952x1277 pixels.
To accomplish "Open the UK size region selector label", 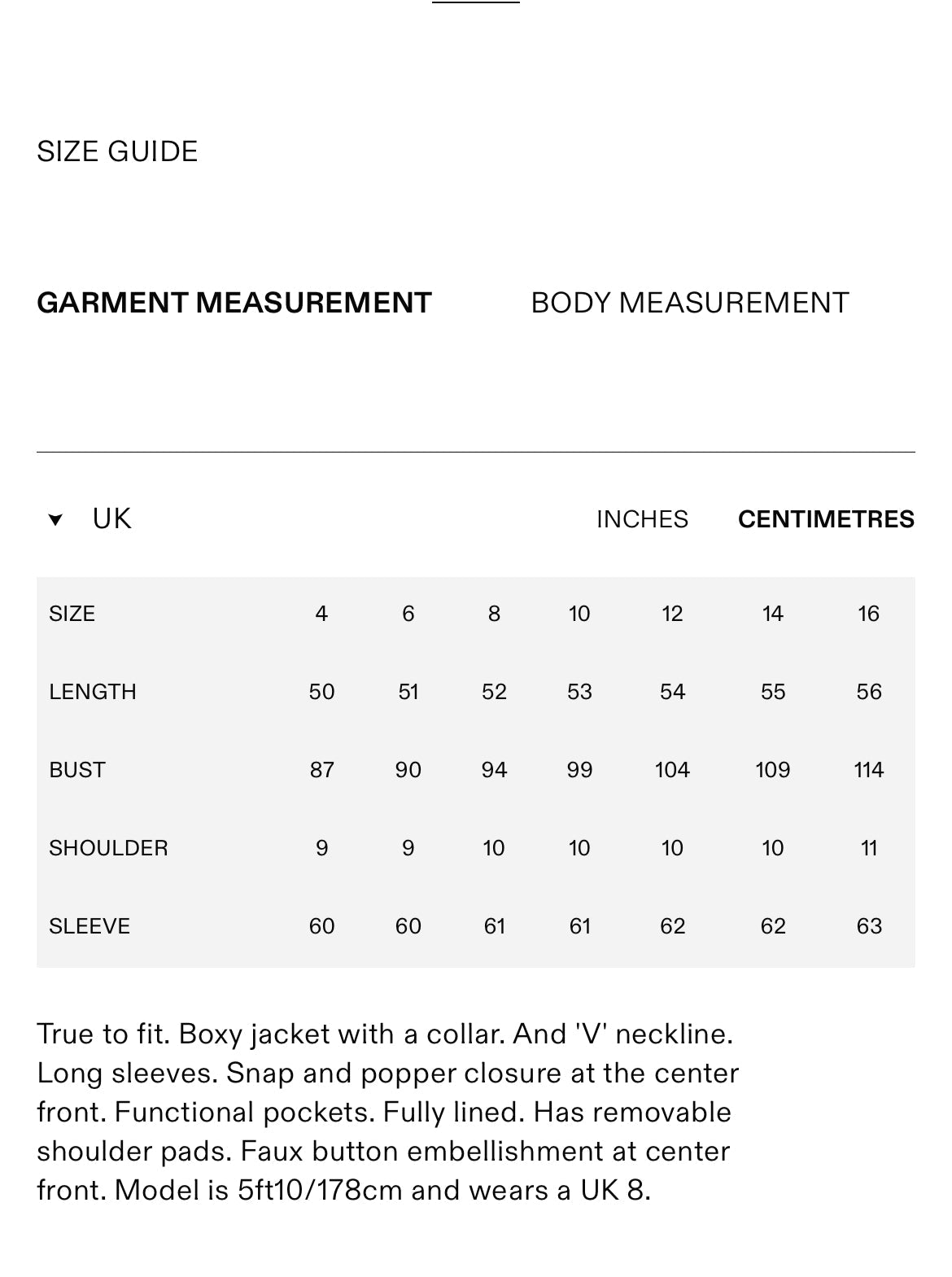I will [111, 518].
